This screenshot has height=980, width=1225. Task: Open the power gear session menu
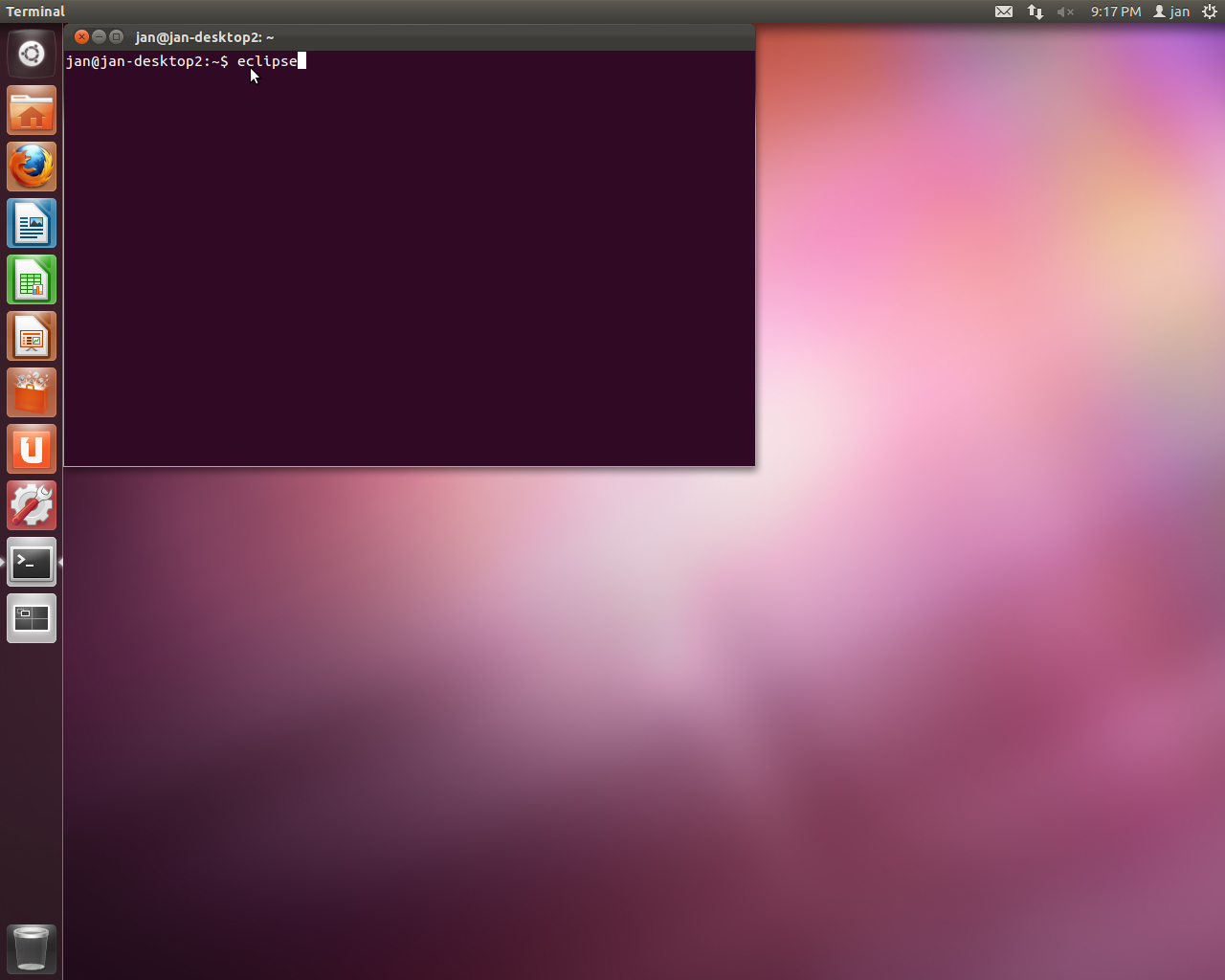(1210, 11)
